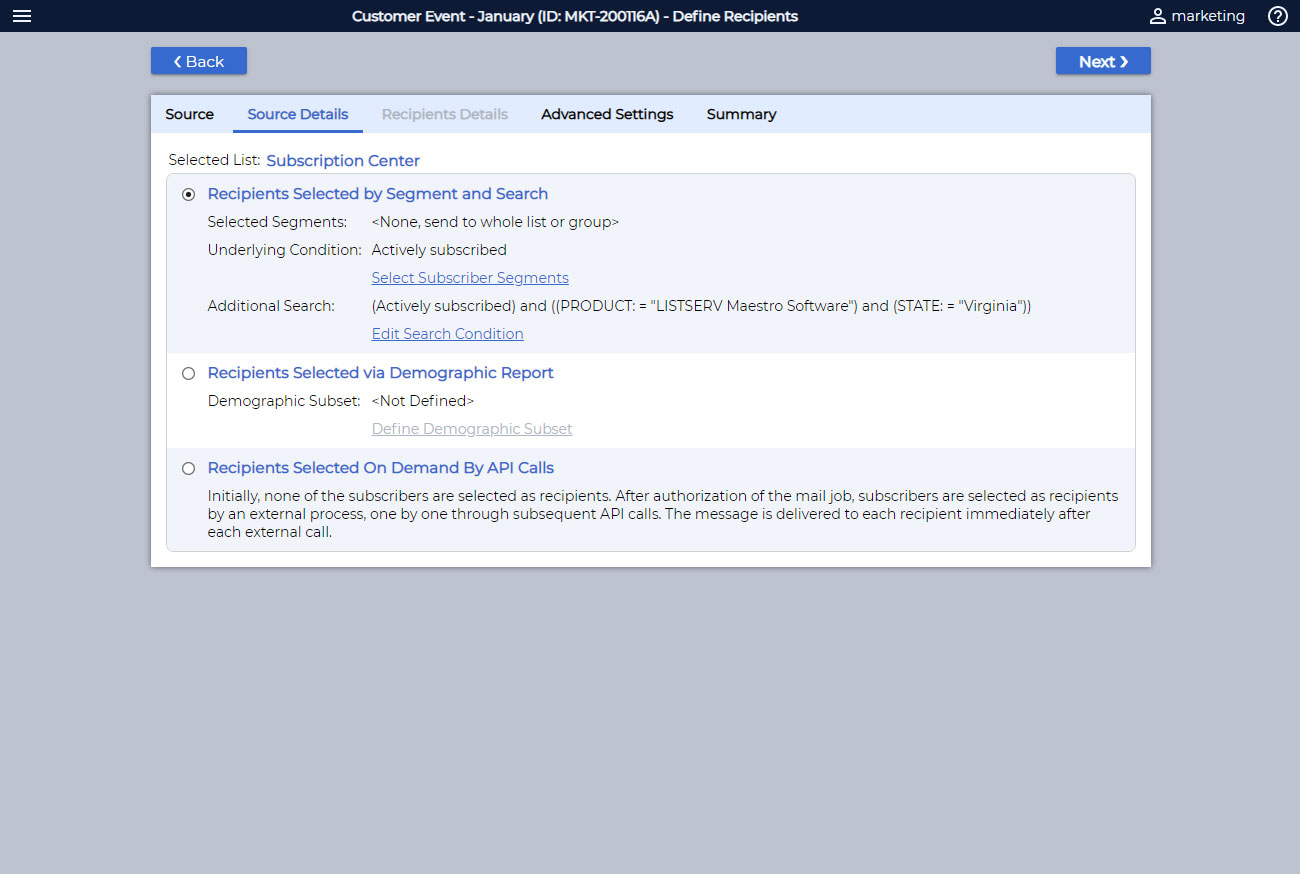Image resolution: width=1300 pixels, height=874 pixels.
Task: Click the Recipients Selected On Demand heading text
Action: pos(380,468)
